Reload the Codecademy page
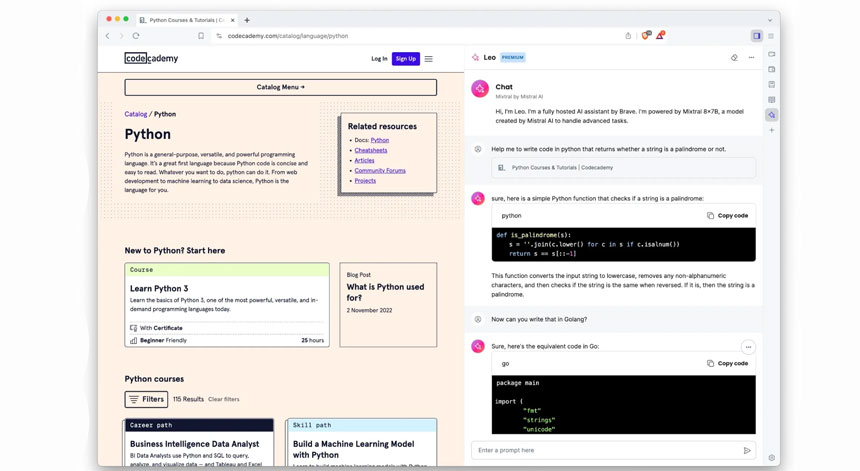This screenshot has height=471, width=860. point(136,36)
